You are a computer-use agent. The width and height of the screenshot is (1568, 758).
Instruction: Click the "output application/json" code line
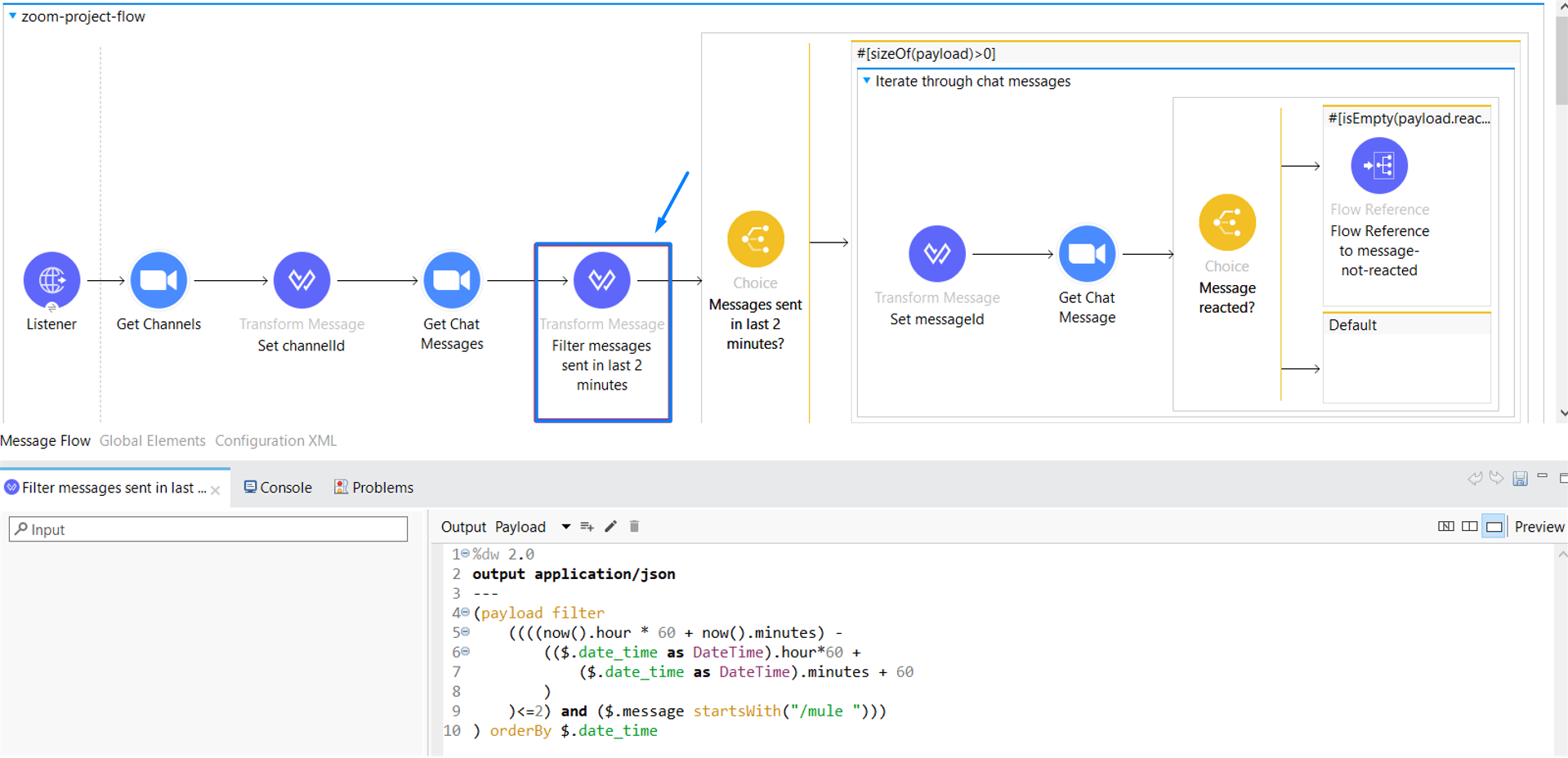click(574, 573)
